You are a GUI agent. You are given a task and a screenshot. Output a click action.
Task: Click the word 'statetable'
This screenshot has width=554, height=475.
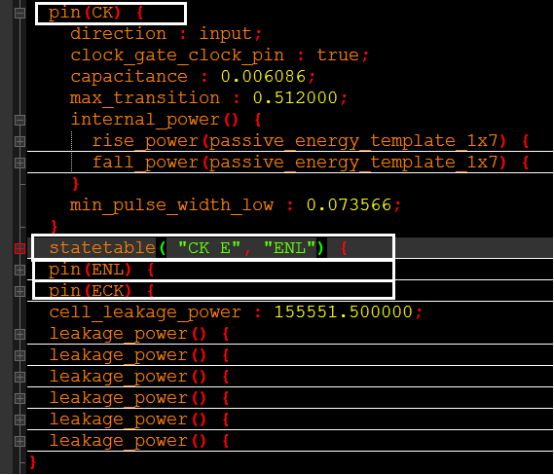point(102,248)
